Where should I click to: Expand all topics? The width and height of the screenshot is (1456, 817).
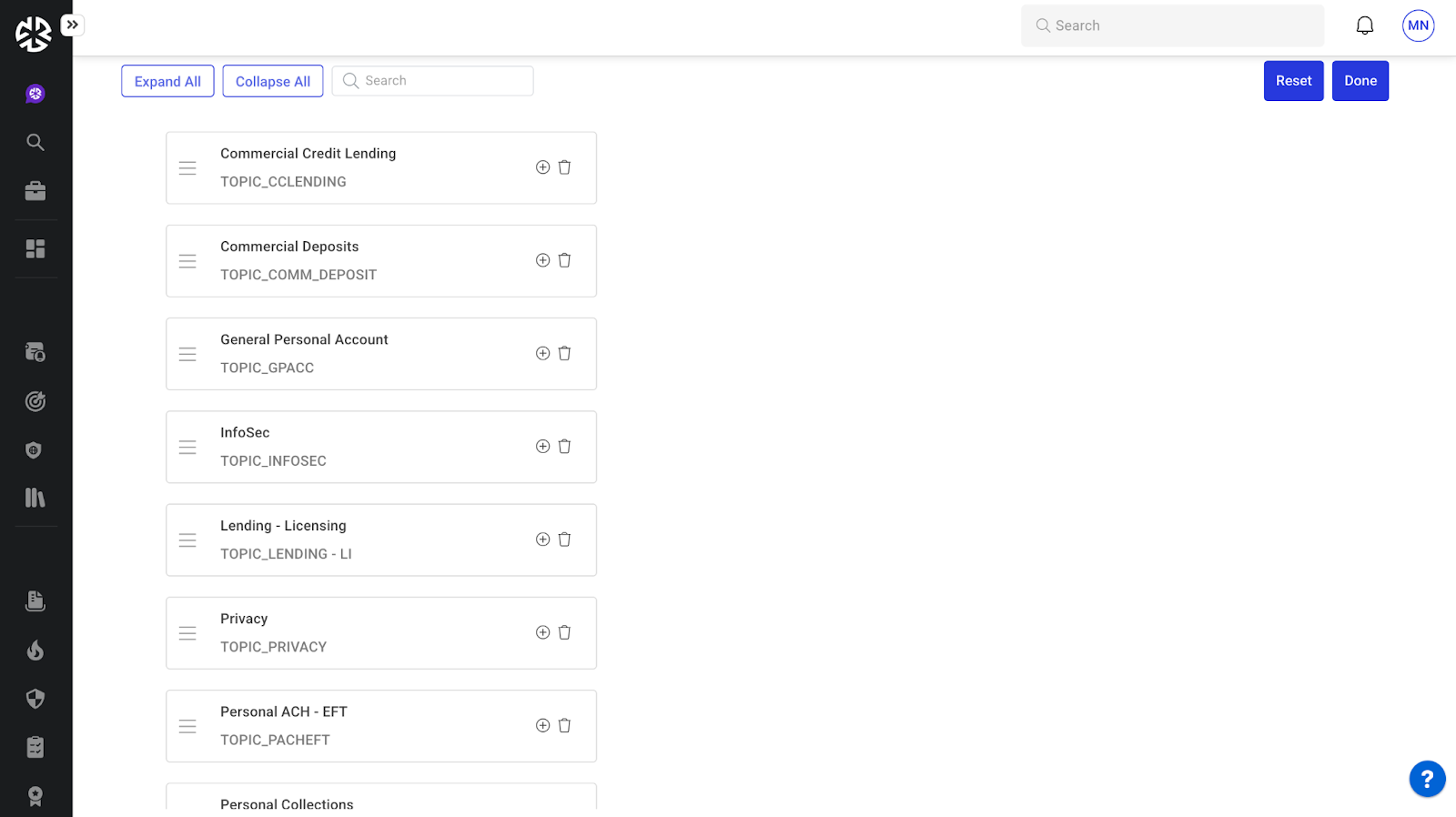pyautogui.click(x=167, y=81)
